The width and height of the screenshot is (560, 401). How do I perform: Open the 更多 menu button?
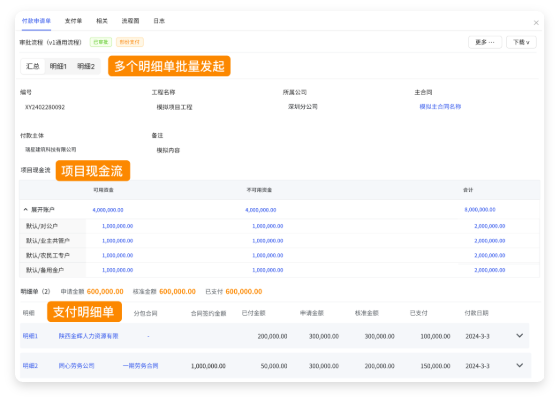485,42
